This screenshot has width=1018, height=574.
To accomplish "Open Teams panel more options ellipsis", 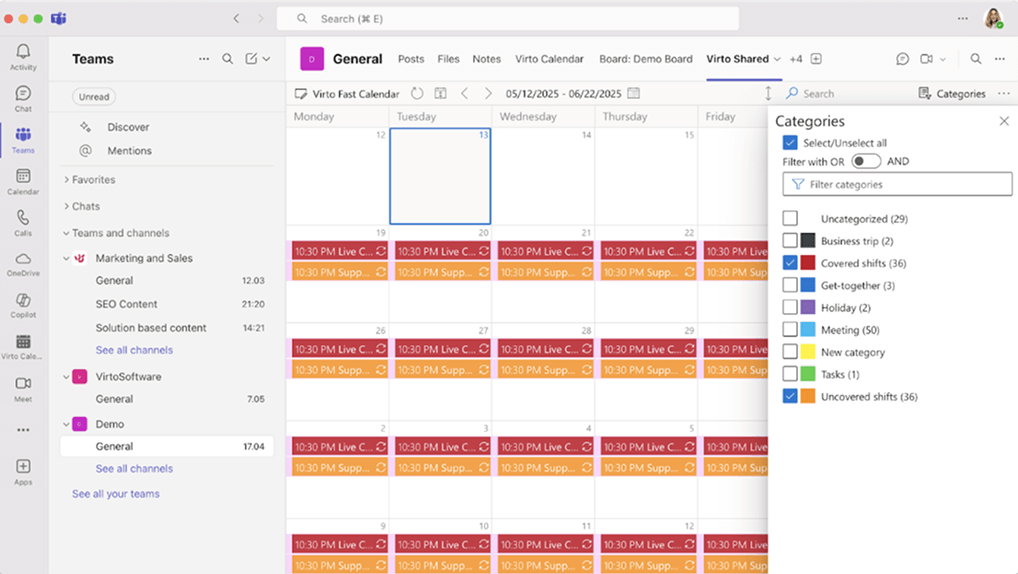I will [204, 59].
